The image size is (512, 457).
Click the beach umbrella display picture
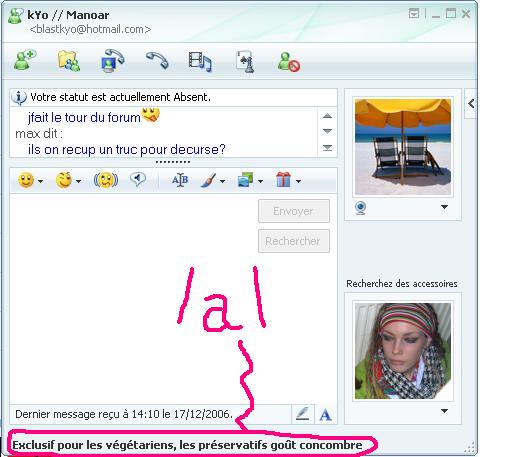pos(403,147)
